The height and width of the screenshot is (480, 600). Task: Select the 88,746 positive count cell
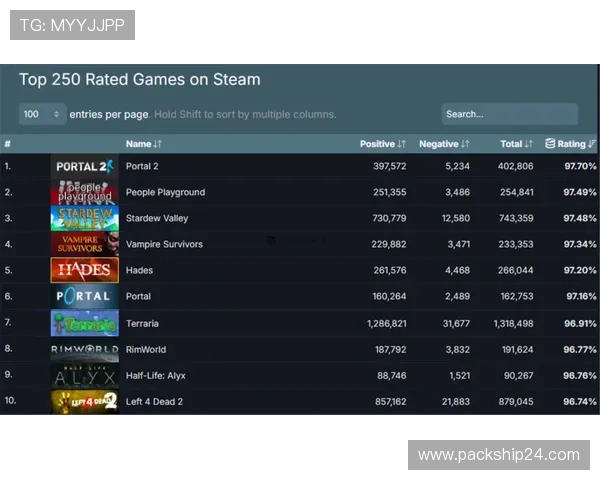coord(391,376)
